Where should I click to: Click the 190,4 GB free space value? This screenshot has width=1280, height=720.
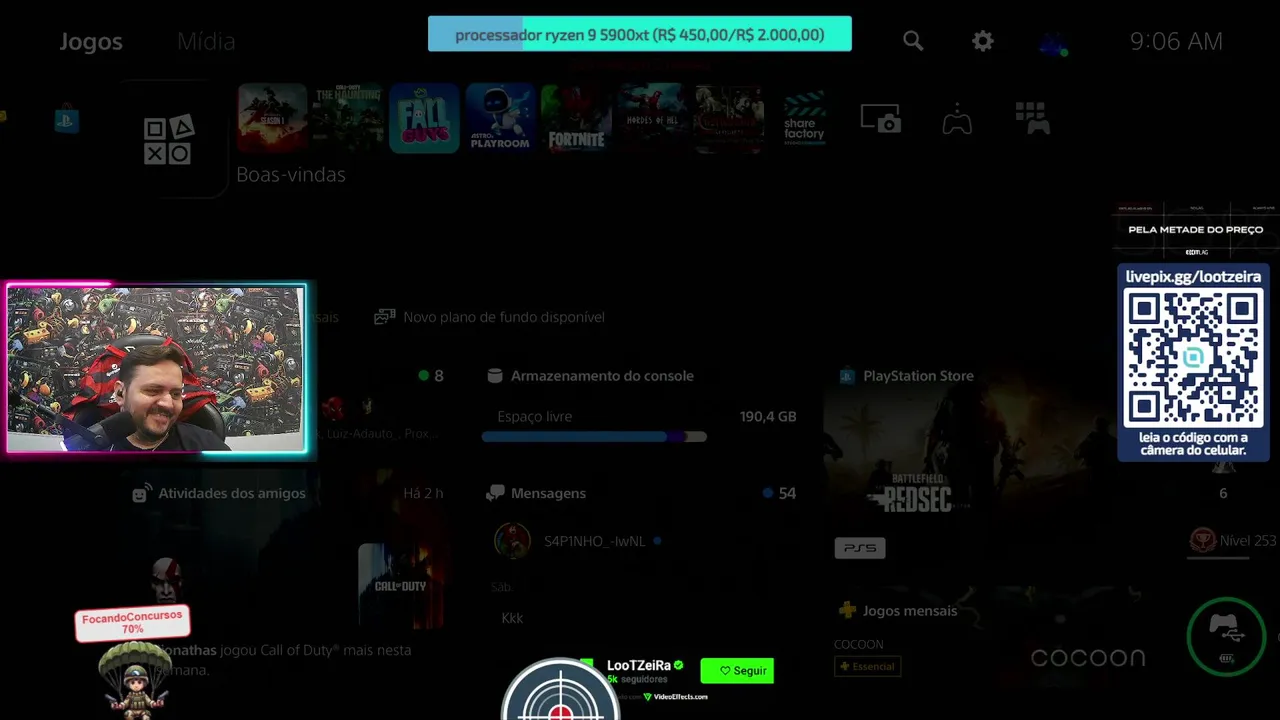tap(768, 417)
